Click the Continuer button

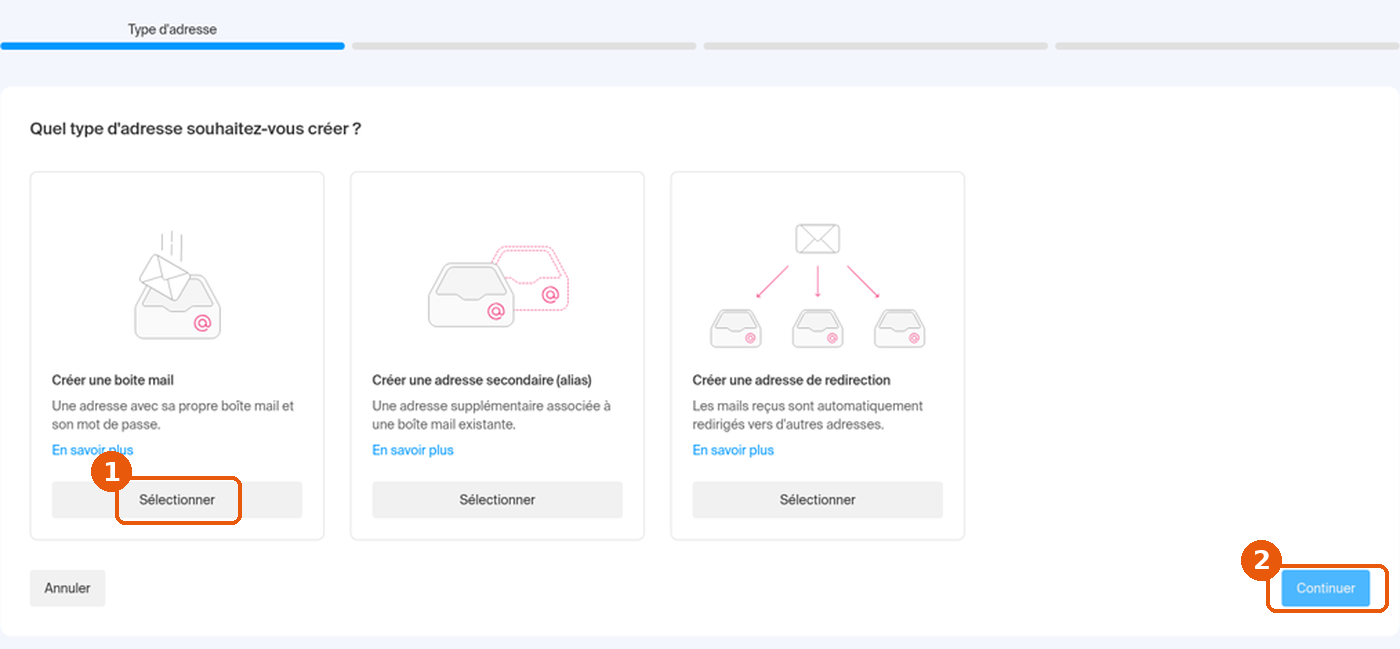click(x=1326, y=588)
